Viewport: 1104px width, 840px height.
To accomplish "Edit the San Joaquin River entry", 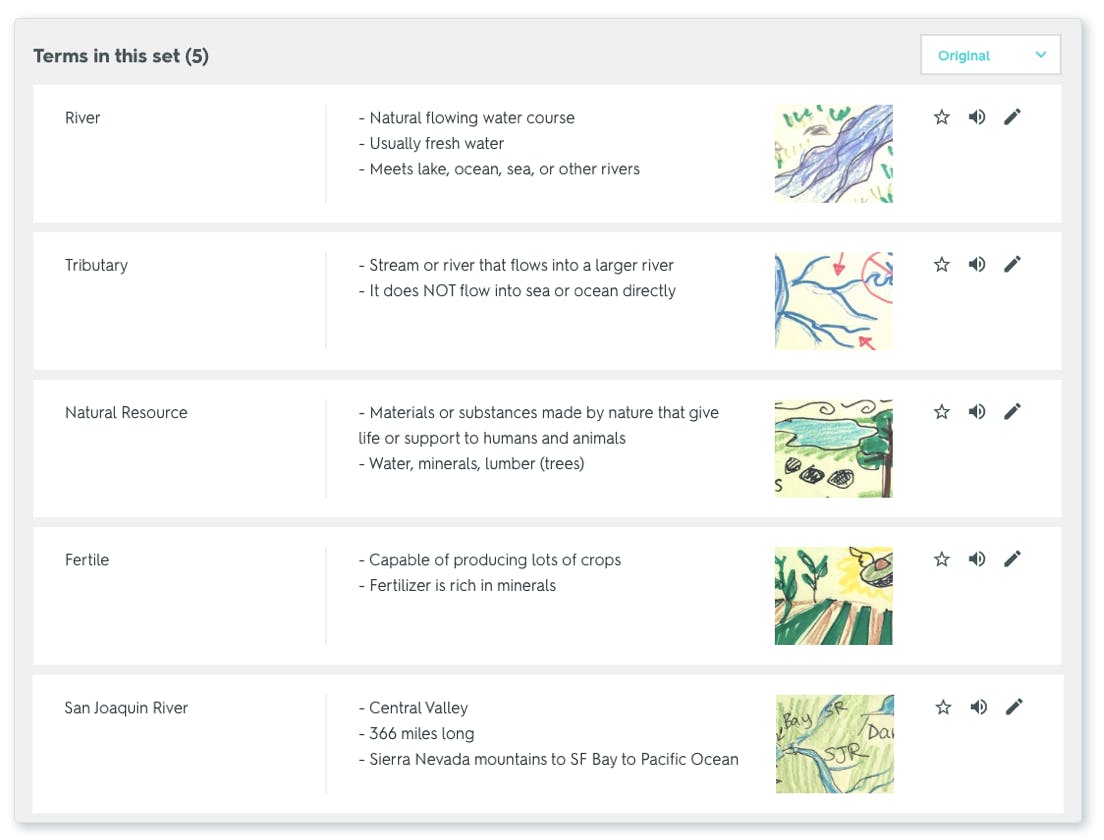I will (1013, 706).
